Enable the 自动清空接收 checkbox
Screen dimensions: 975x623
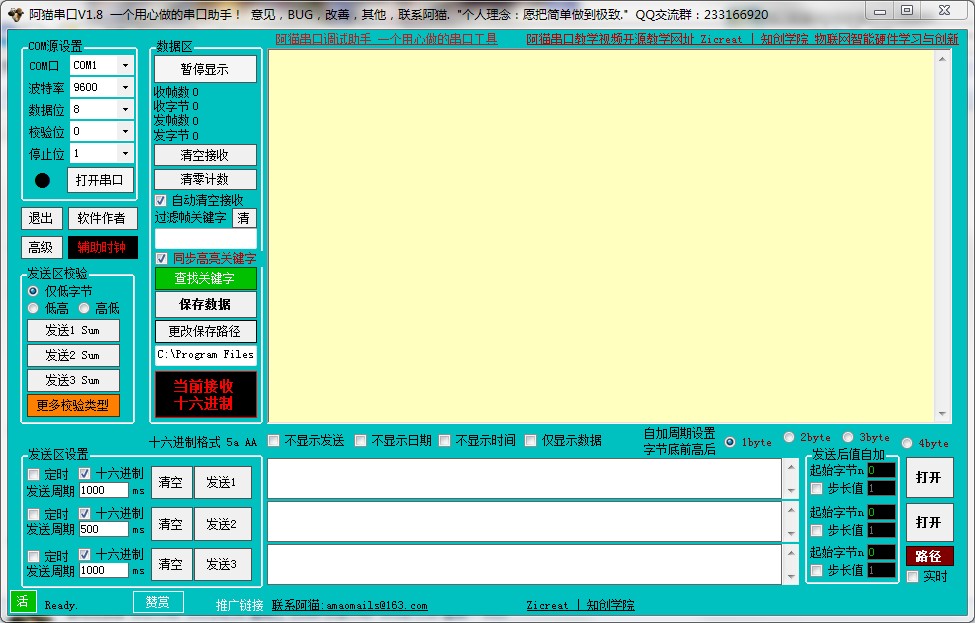(x=160, y=200)
